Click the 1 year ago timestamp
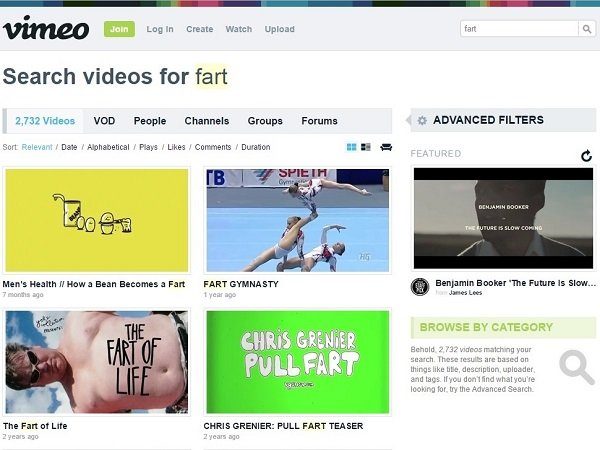 (x=220, y=295)
